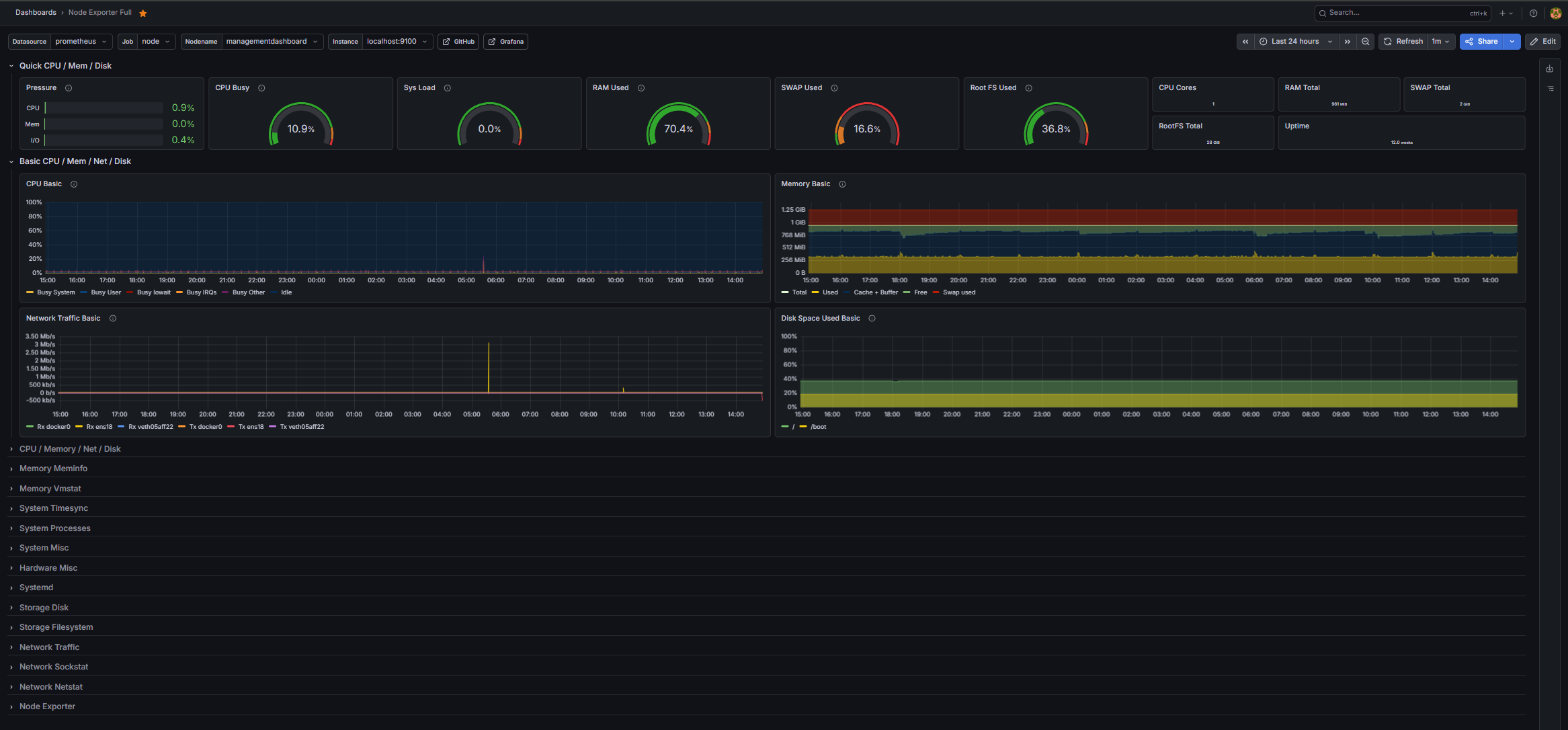The width and height of the screenshot is (1568, 730).
Task: Expand the CPU / Memory / Net / Disk row
Action: tap(70, 449)
